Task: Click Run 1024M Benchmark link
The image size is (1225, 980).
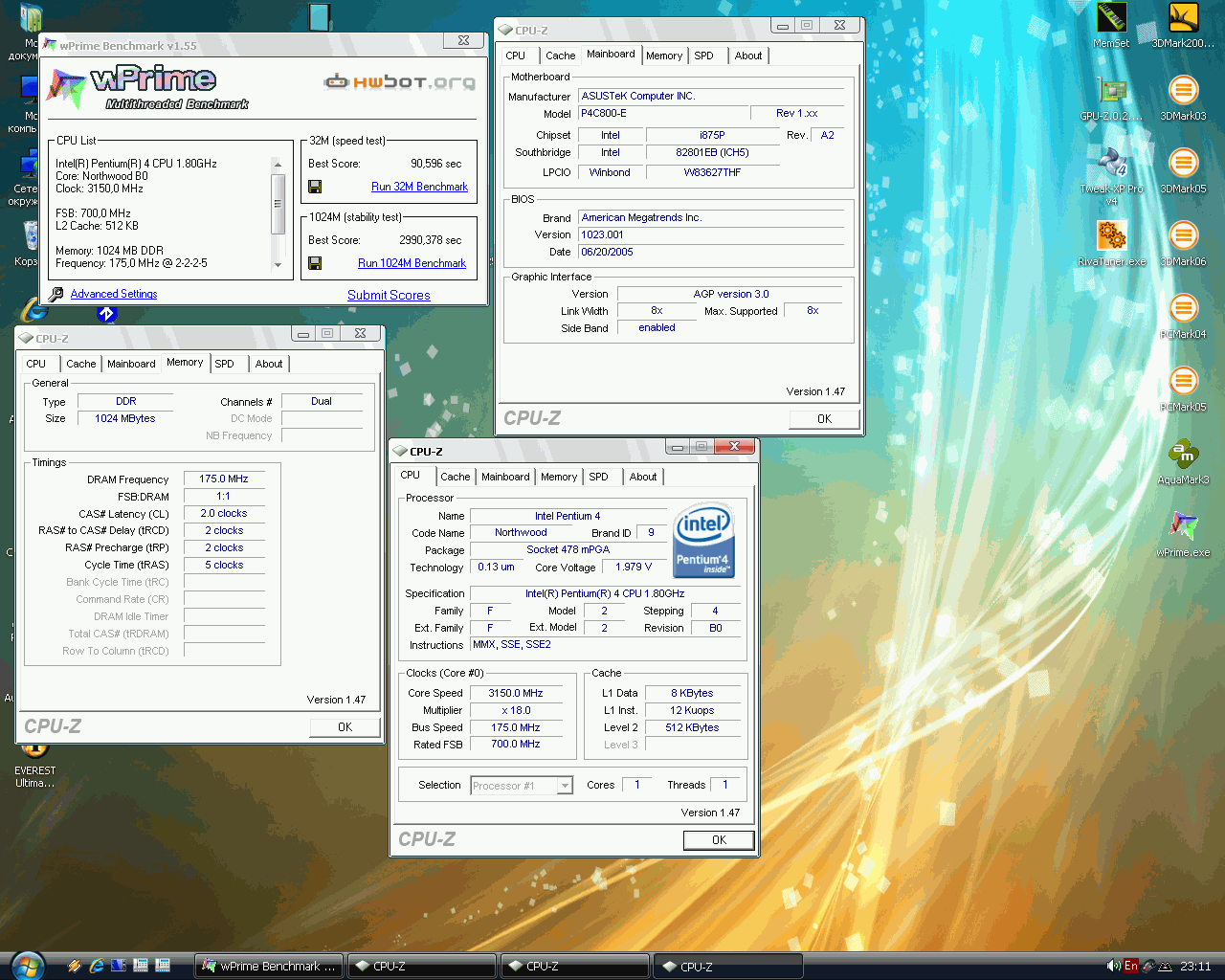Action: pyautogui.click(x=412, y=263)
